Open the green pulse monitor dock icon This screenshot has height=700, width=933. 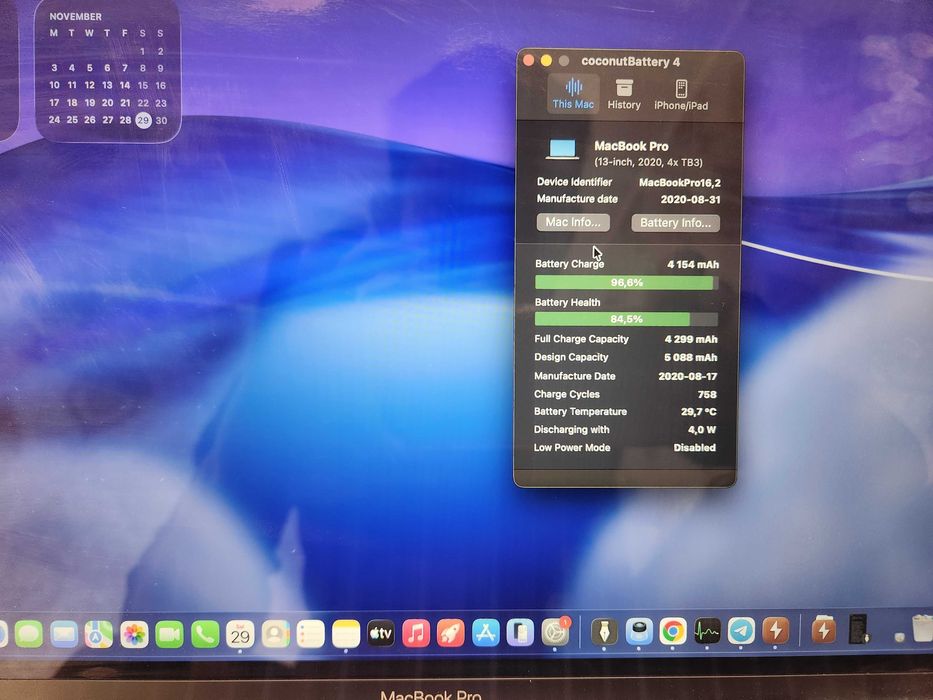pyautogui.click(x=707, y=632)
